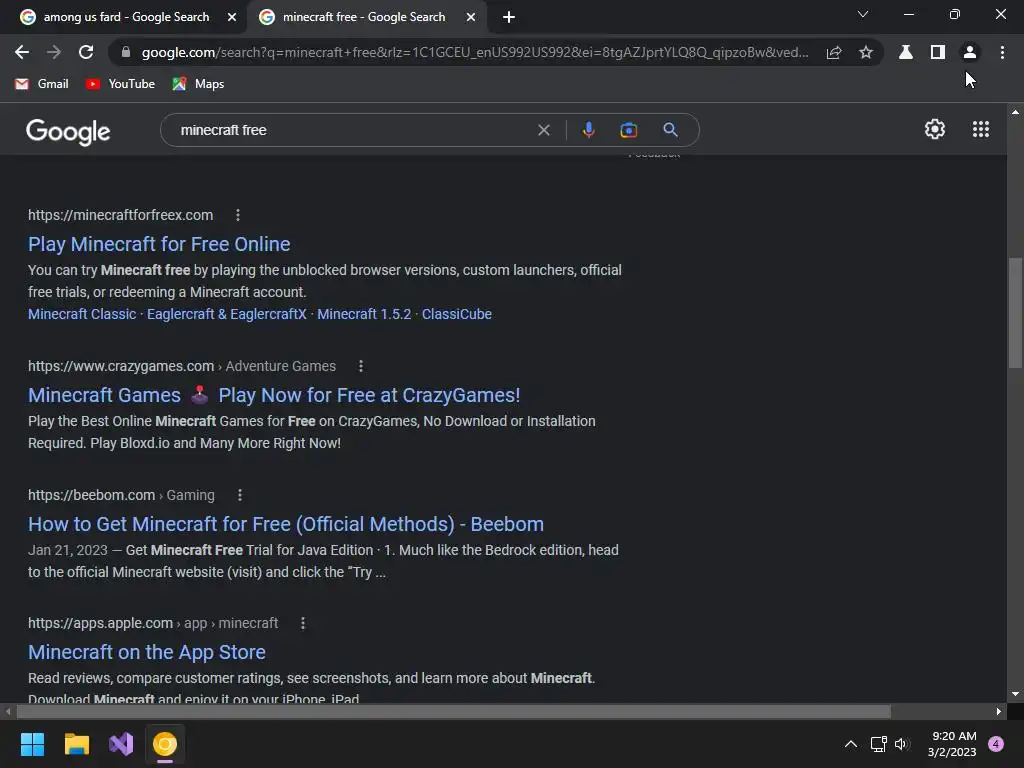This screenshot has height=768, width=1024.
Task: Open Minecraft 1.5.2 sitelink
Action: click(364, 314)
